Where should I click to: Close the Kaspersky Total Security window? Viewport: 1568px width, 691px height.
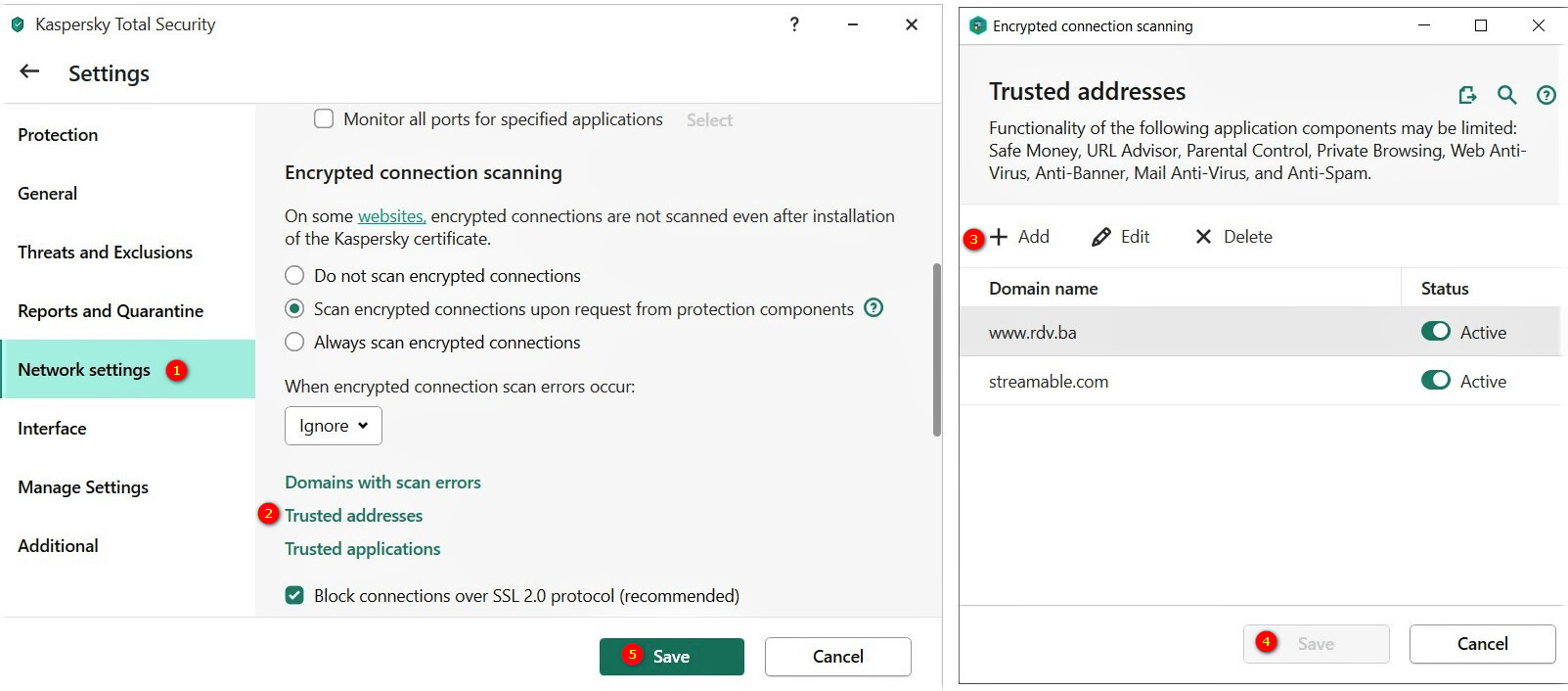912,24
